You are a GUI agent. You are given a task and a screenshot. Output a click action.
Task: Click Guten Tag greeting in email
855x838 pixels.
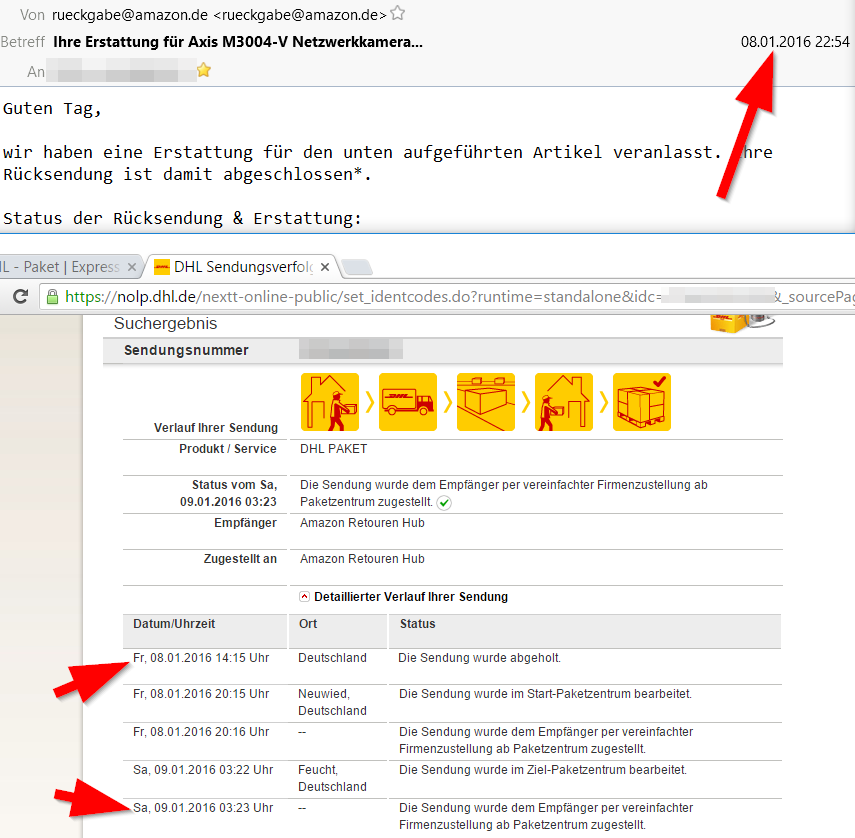tap(52, 108)
